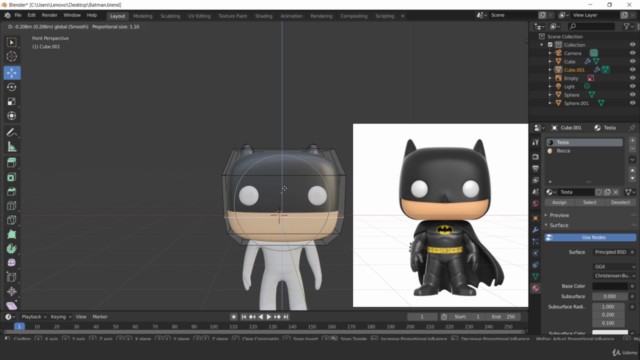Toggle the Collection exclude checkbox

tap(550, 45)
